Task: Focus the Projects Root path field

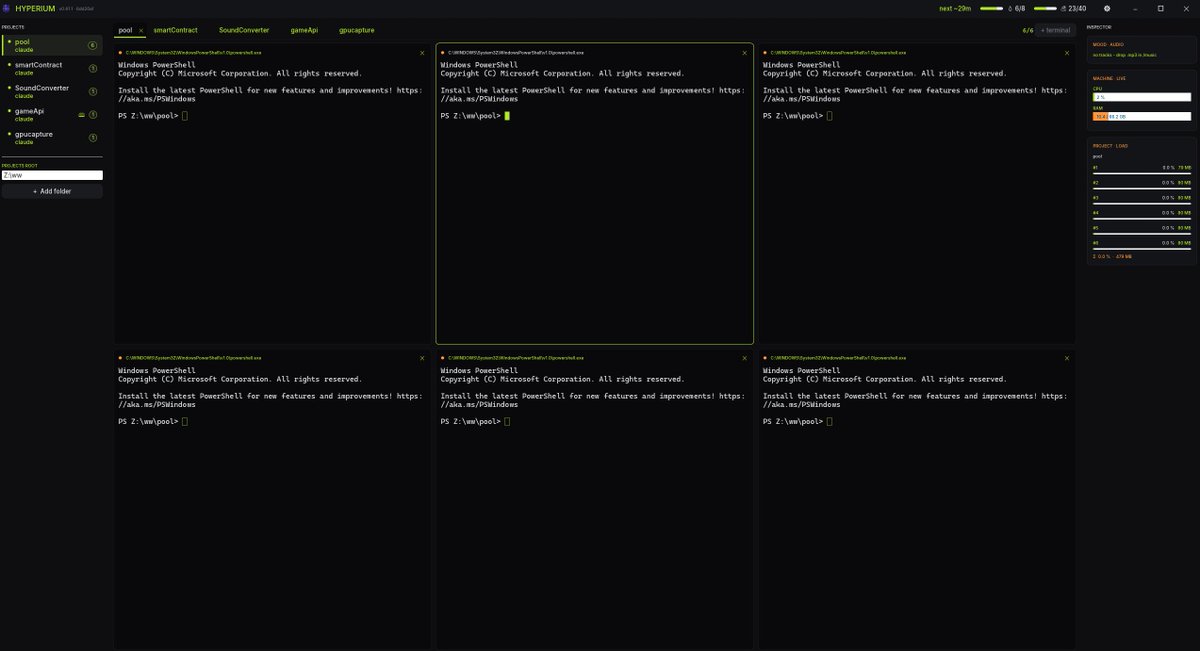Action: (x=52, y=175)
